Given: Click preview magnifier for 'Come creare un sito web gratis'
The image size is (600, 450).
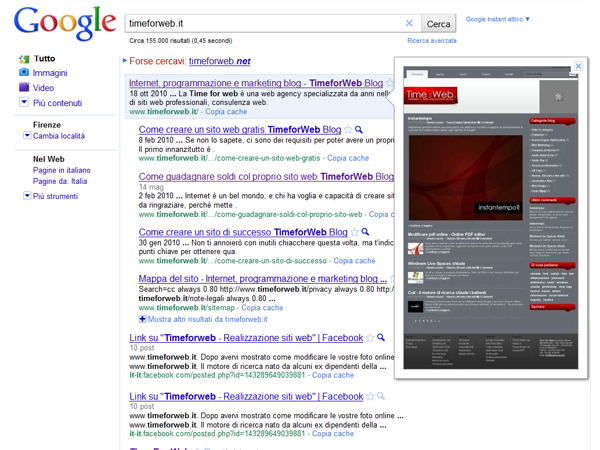Looking at the screenshot, I should (x=361, y=131).
